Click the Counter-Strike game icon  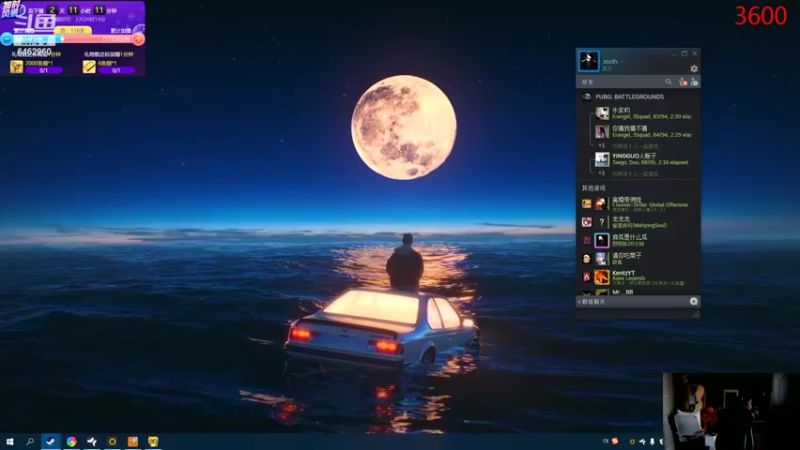[x=586, y=204]
